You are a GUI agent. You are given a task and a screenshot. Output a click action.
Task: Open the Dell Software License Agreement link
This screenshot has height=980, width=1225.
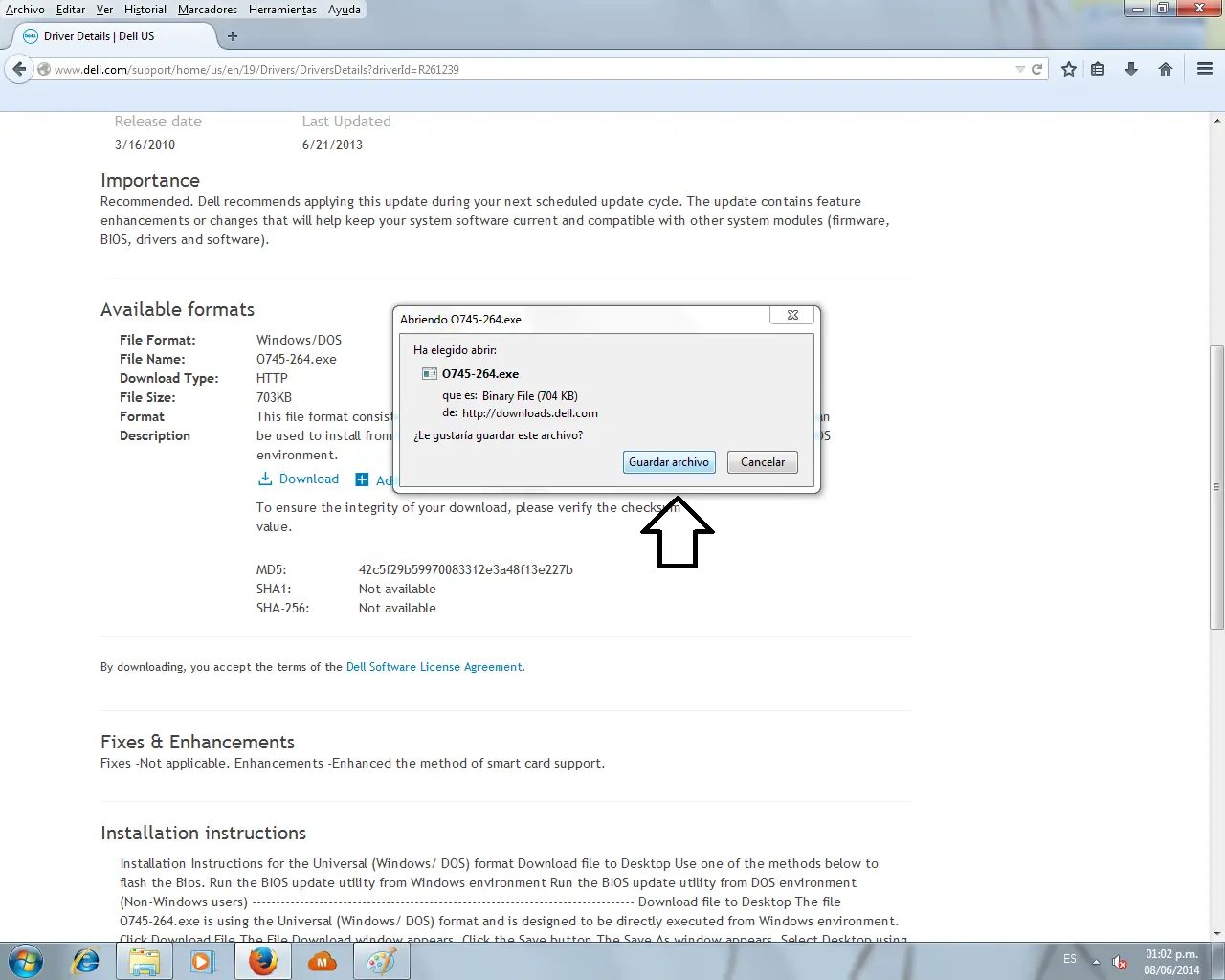tap(434, 667)
